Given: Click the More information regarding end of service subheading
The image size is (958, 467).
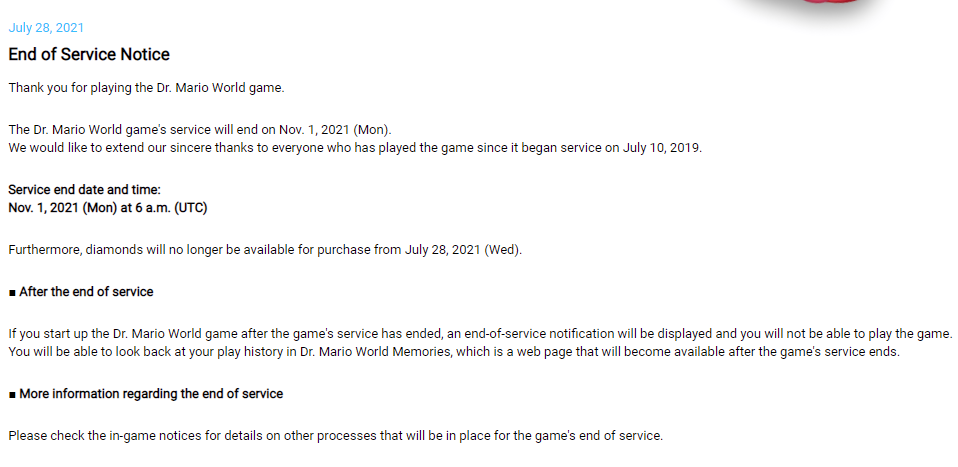Looking at the screenshot, I should pyautogui.click(x=151, y=394).
